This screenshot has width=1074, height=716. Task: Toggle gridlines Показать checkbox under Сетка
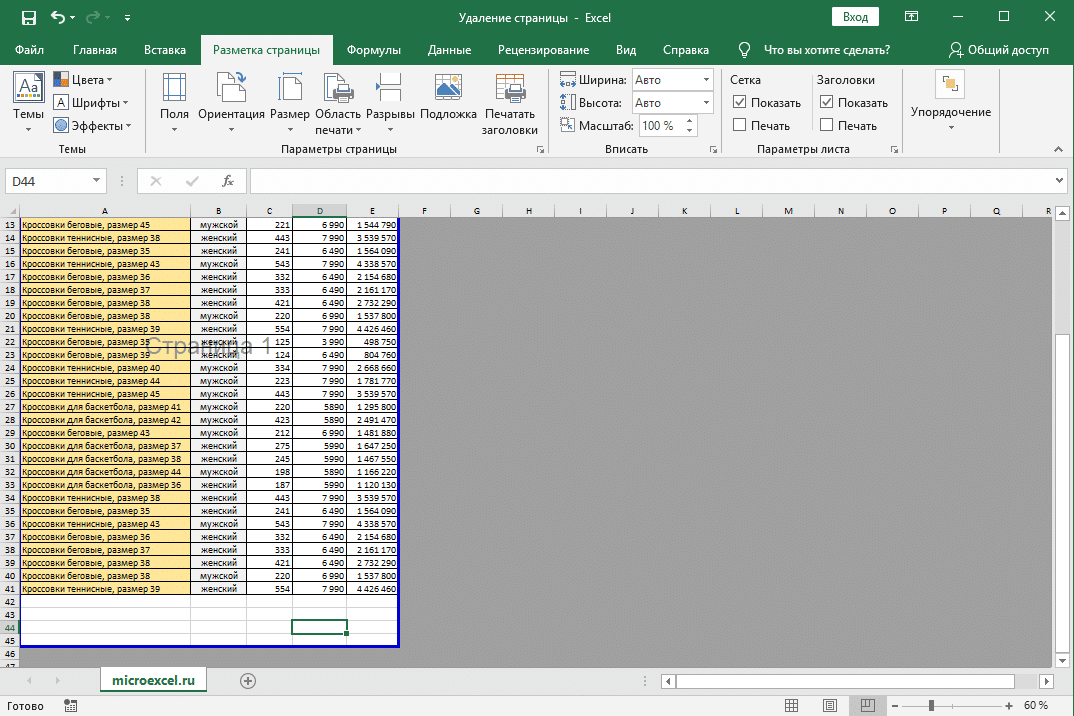click(740, 103)
